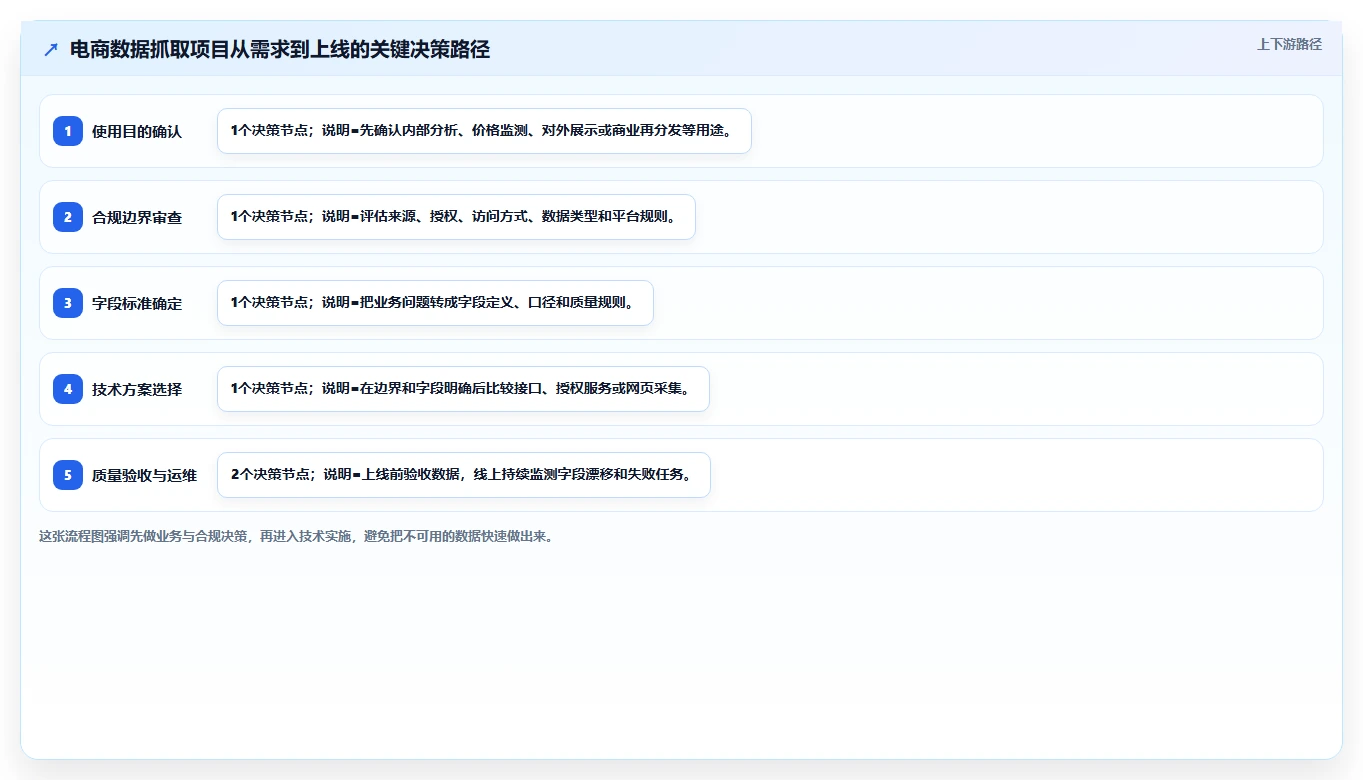
Task: Select step badge 2 for 合规边界审查
Action: point(68,217)
